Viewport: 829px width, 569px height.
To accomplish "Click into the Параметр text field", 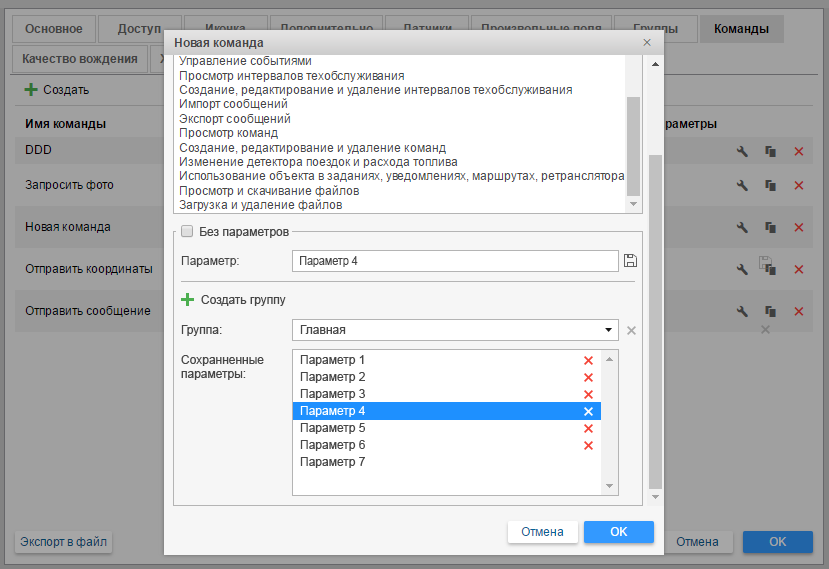I will (x=455, y=261).
